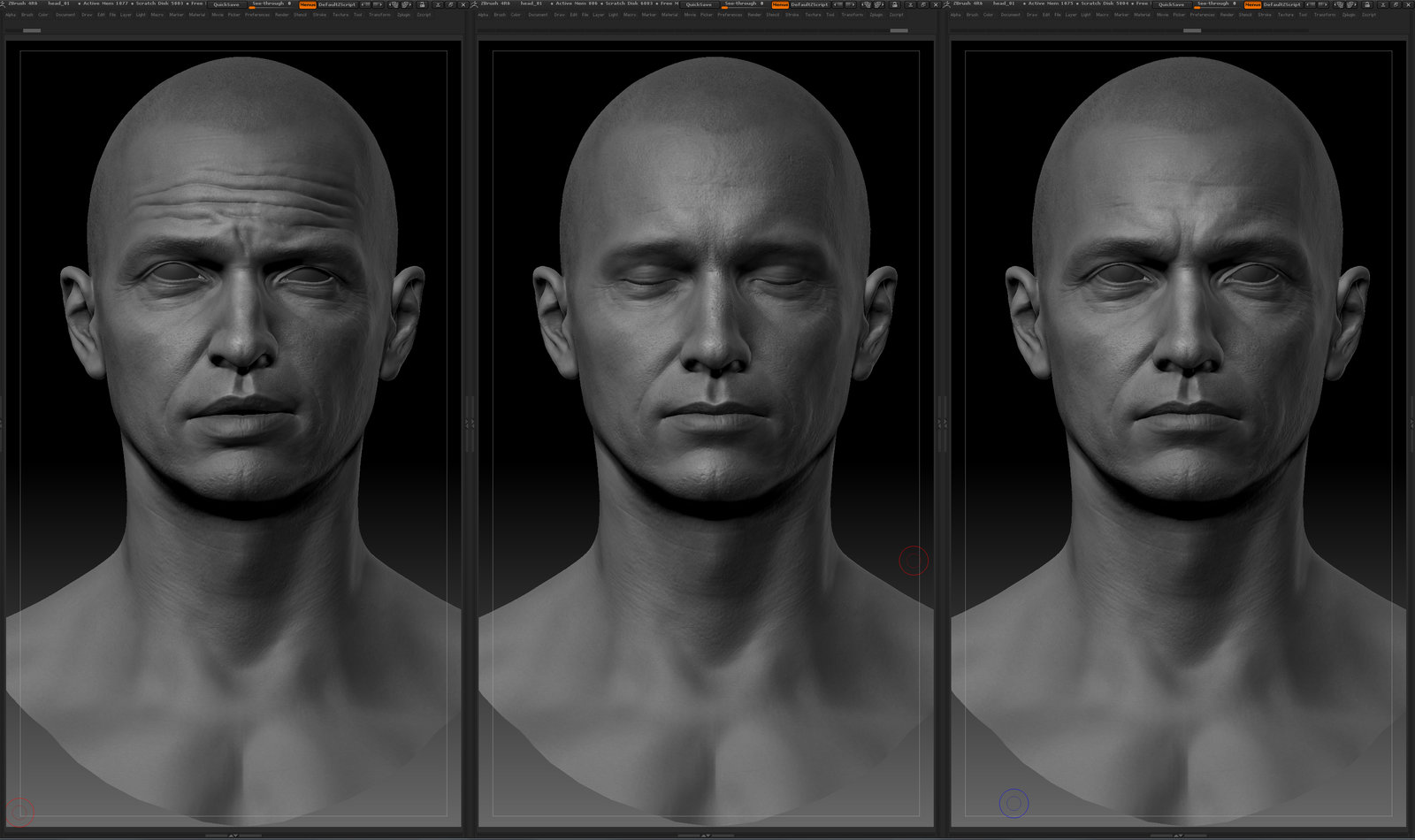Open the Texture menu in the right window
The height and width of the screenshot is (840, 1415).
(x=1285, y=15)
